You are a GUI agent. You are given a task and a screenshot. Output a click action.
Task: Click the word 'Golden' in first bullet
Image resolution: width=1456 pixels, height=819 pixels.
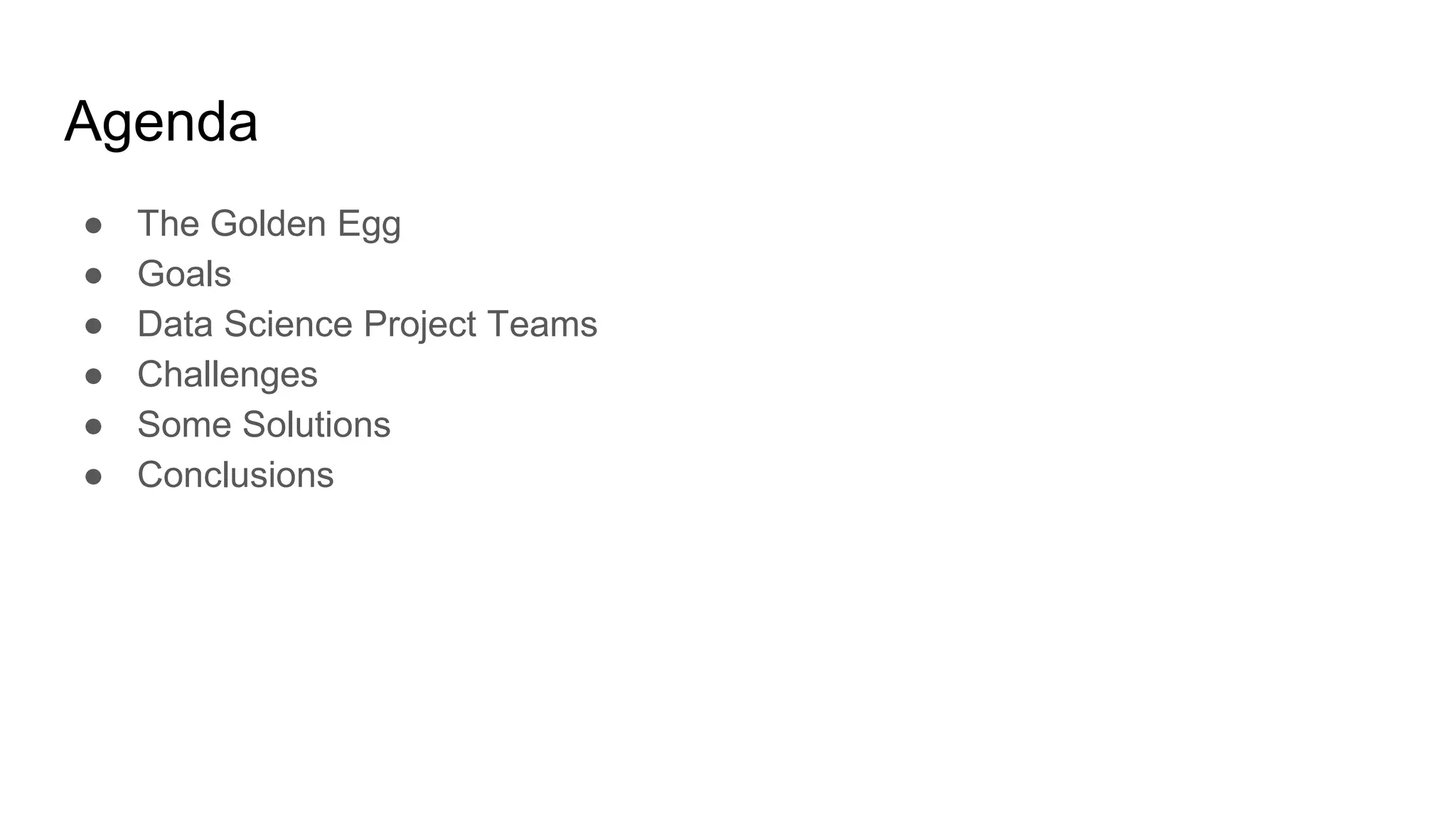268,223
